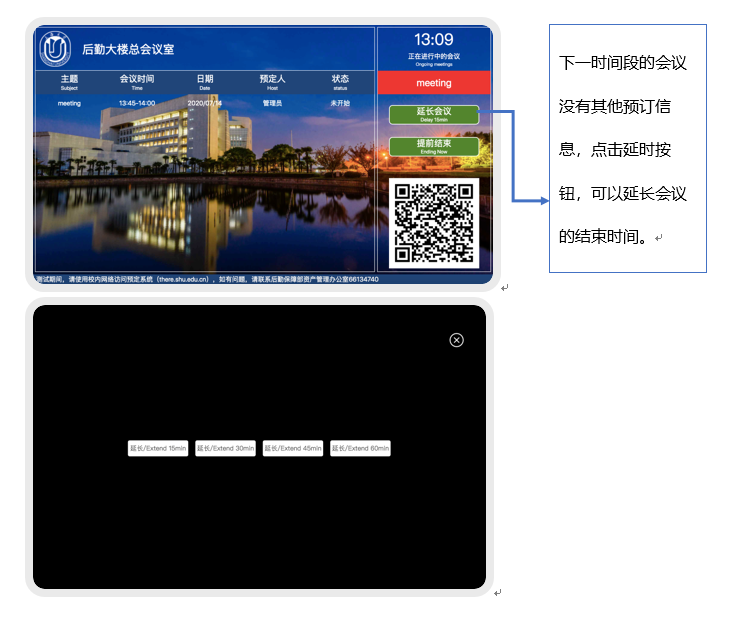Select the meeting subject cell in row
The height and width of the screenshot is (618, 732).
[x=69, y=103]
